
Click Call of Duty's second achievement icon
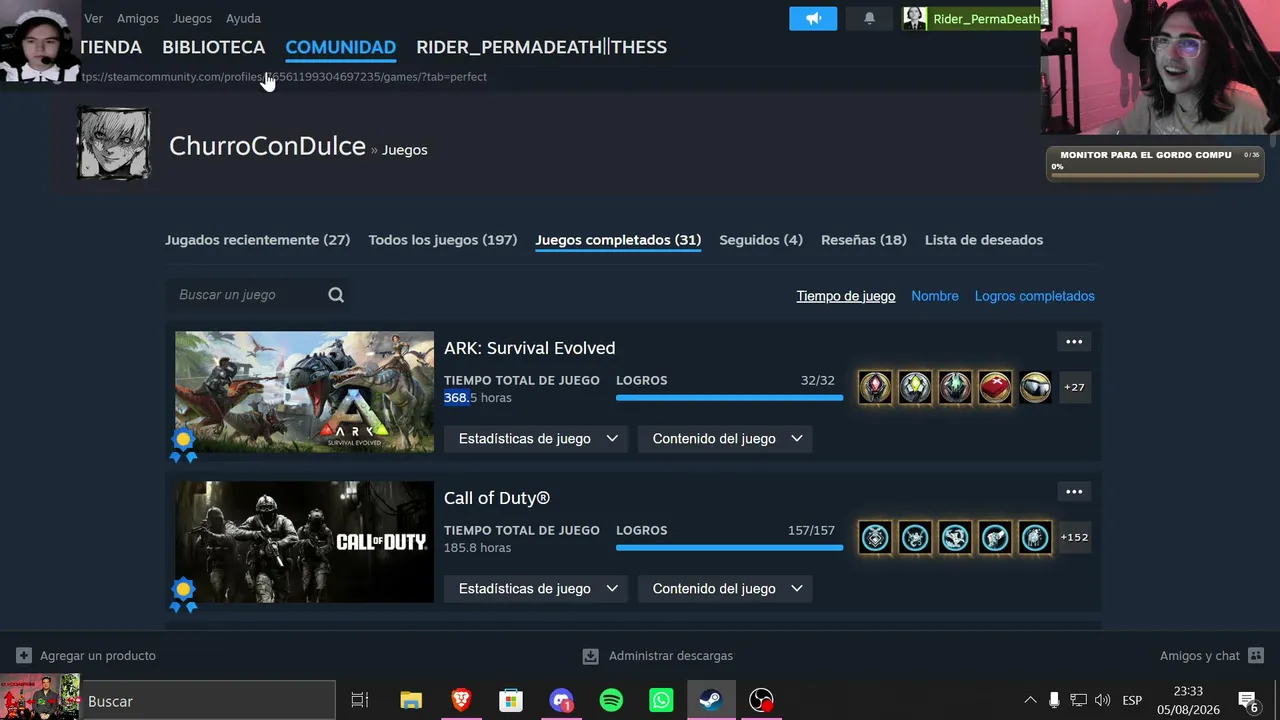pos(915,537)
